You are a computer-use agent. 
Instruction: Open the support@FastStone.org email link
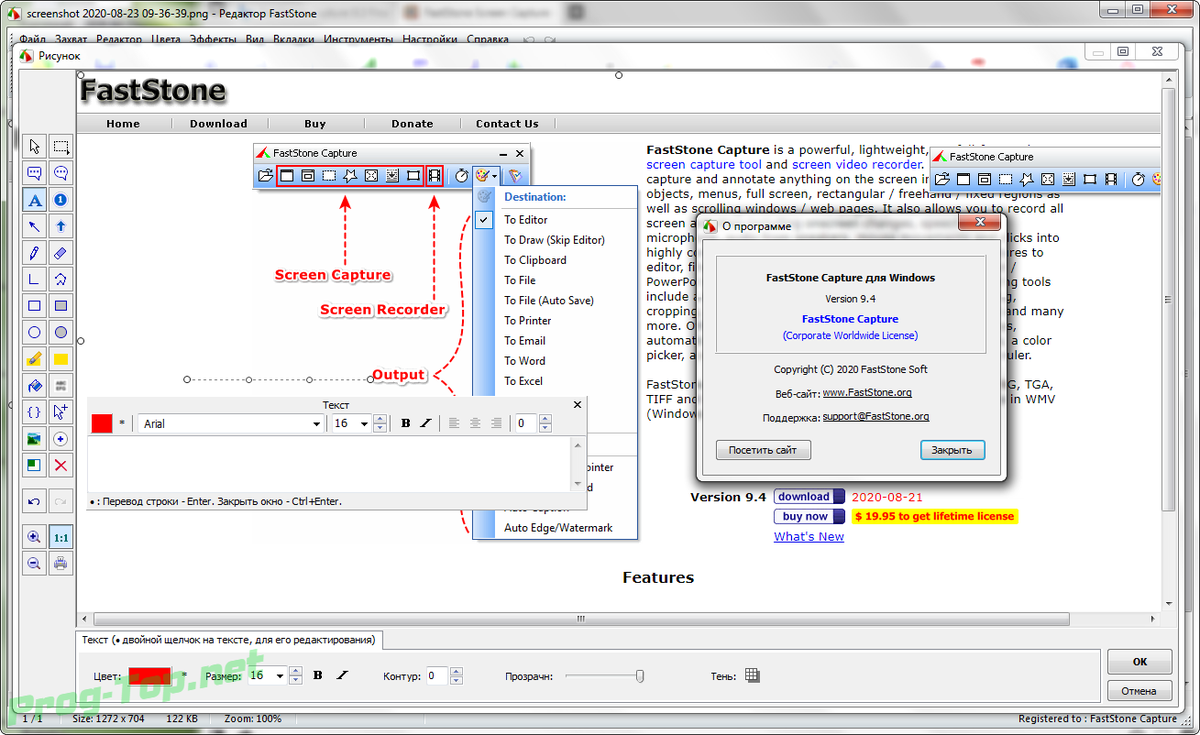876,417
